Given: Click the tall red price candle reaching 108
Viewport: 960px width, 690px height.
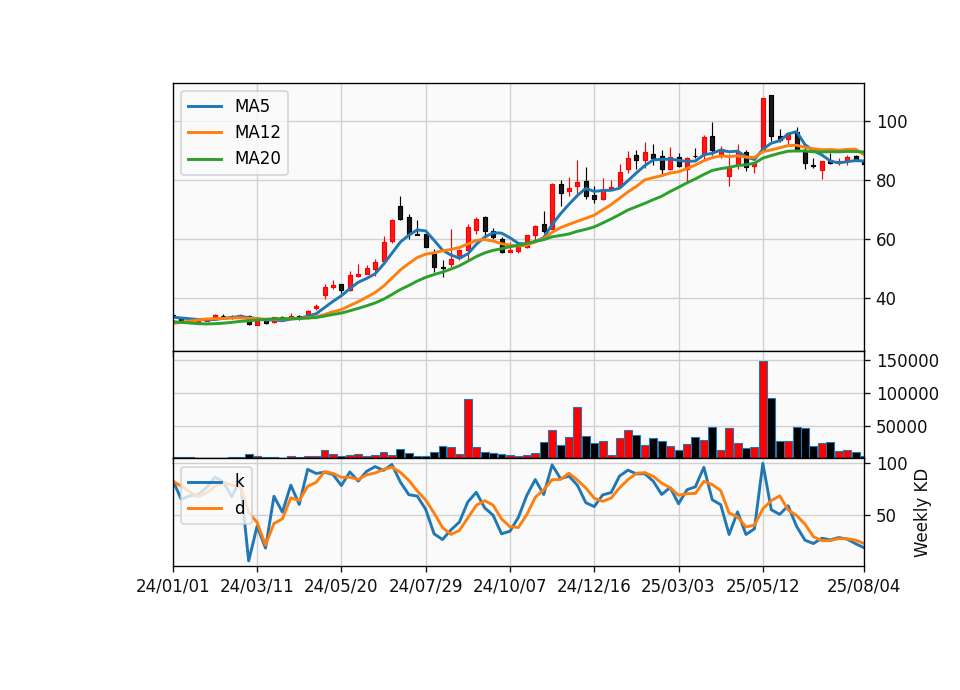Looking at the screenshot, I should 763,124.
